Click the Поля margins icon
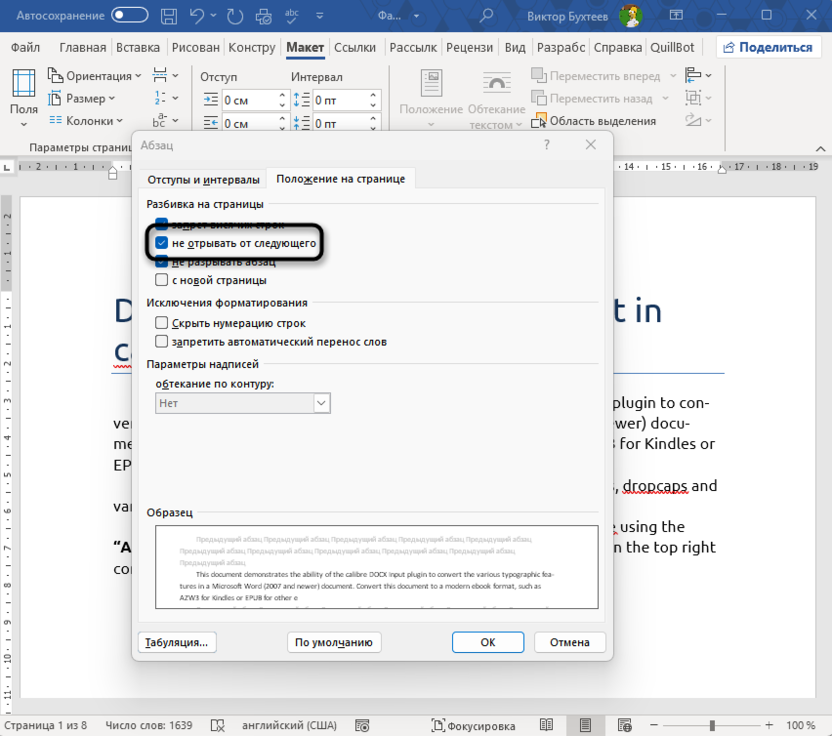832x736 pixels. [24, 95]
